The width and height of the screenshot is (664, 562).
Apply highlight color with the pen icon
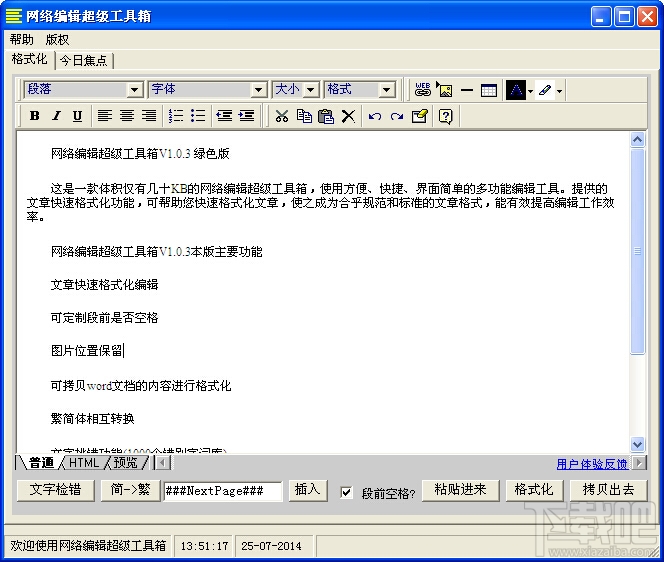pyautogui.click(x=545, y=90)
